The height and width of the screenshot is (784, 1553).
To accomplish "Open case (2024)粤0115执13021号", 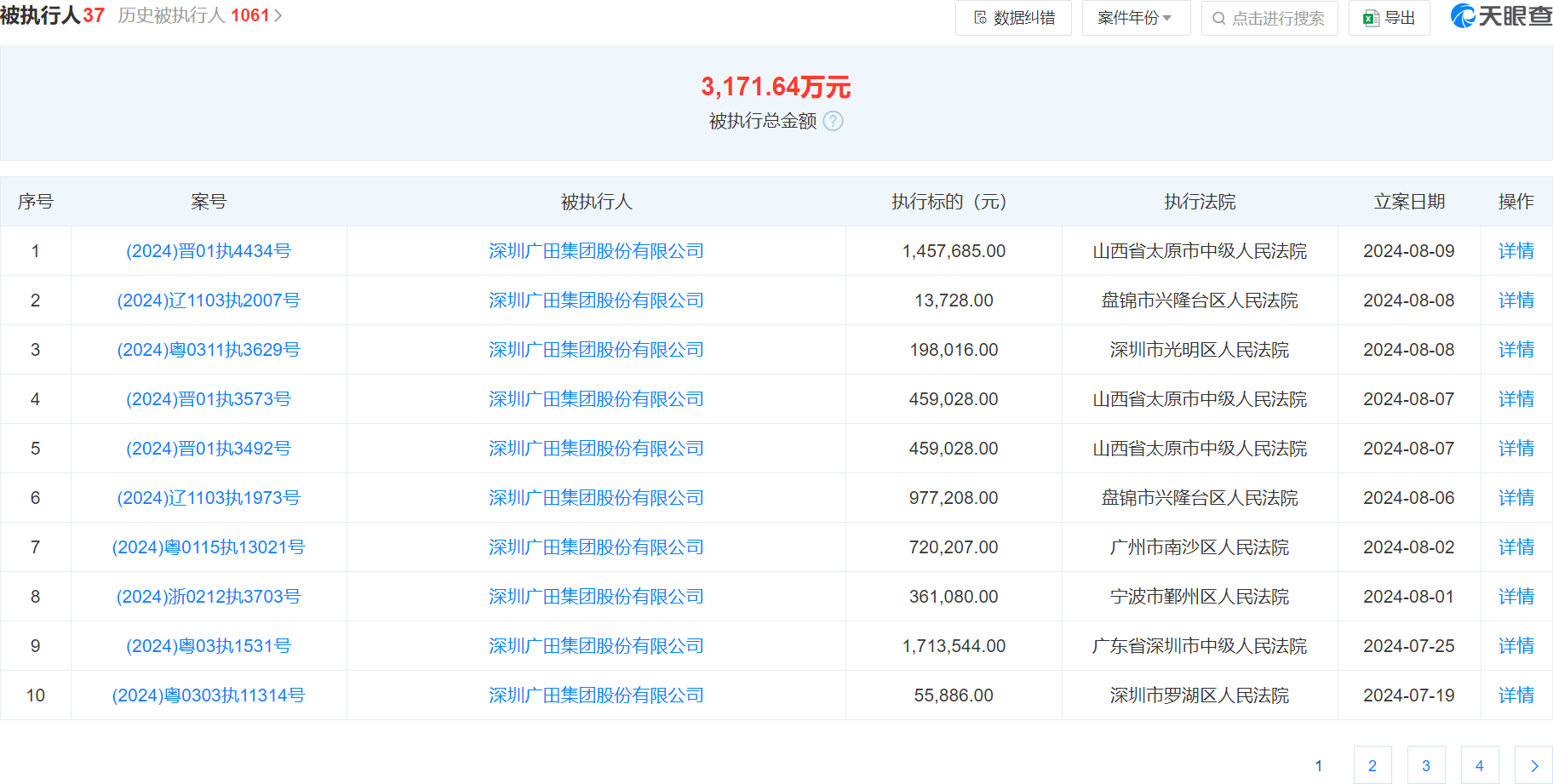I will click(209, 547).
